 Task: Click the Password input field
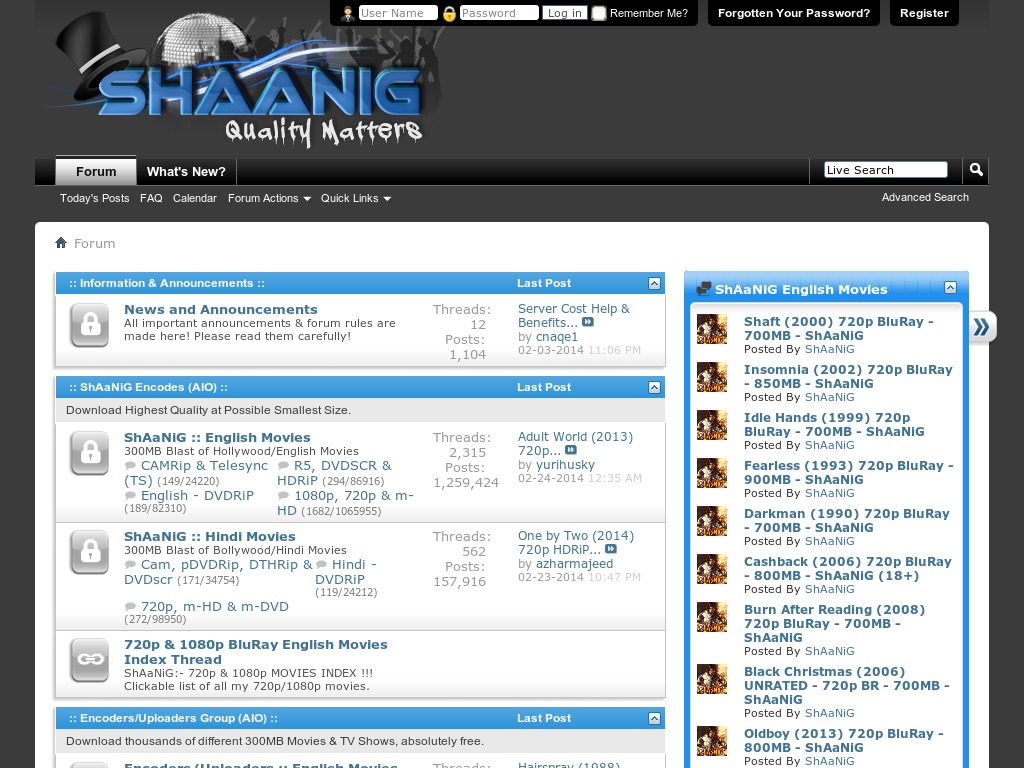[499, 13]
